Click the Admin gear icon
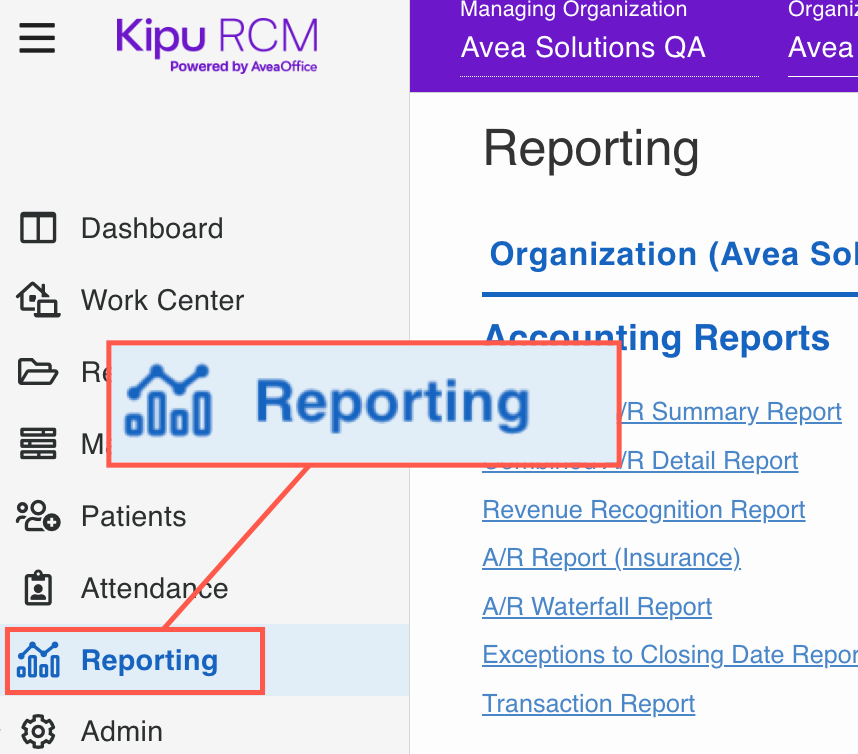858x754 pixels. click(38, 731)
